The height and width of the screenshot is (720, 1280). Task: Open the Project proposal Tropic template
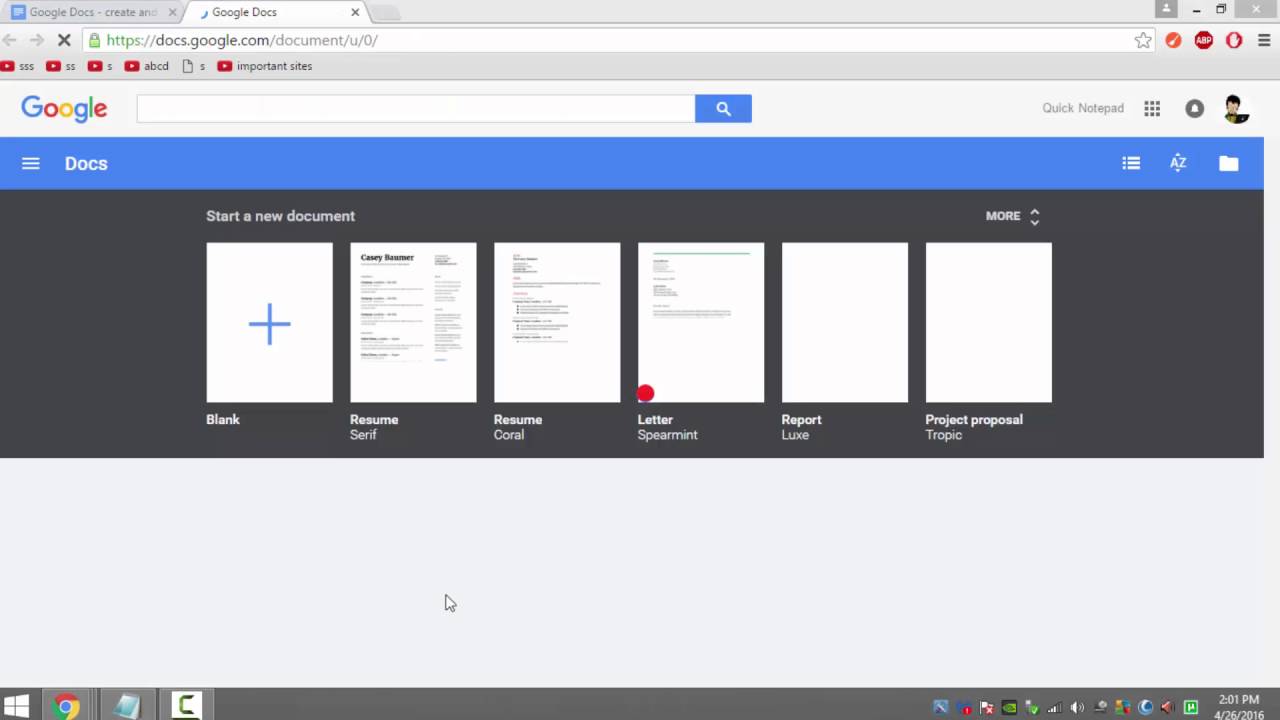988,323
